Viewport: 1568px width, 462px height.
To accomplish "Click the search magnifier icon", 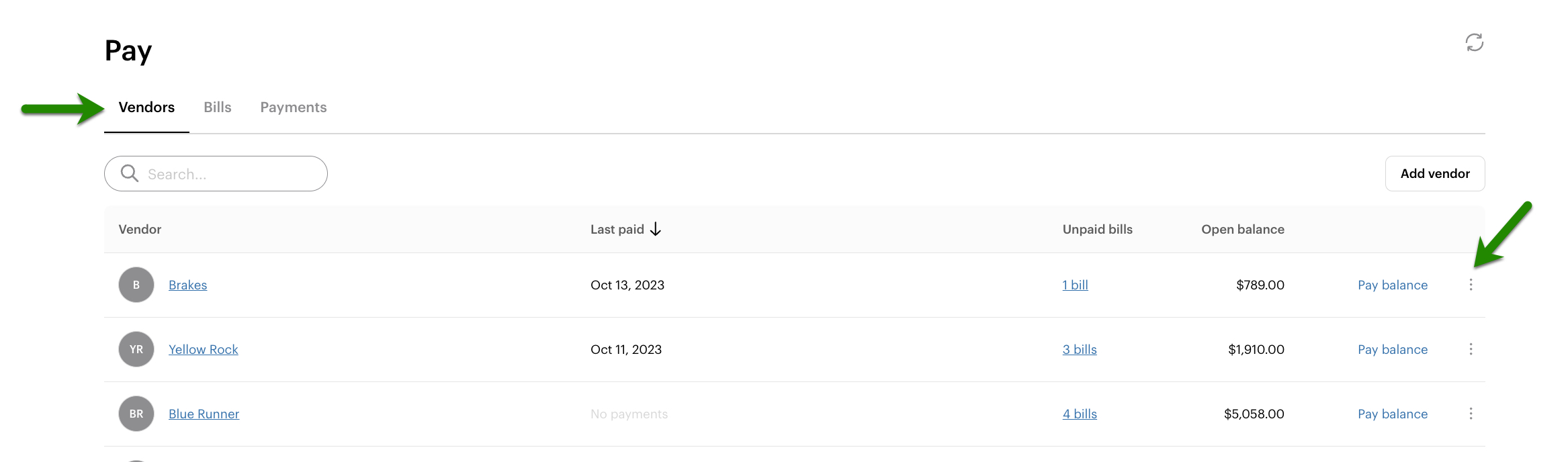I will pyautogui.click(x=130, y=174).
